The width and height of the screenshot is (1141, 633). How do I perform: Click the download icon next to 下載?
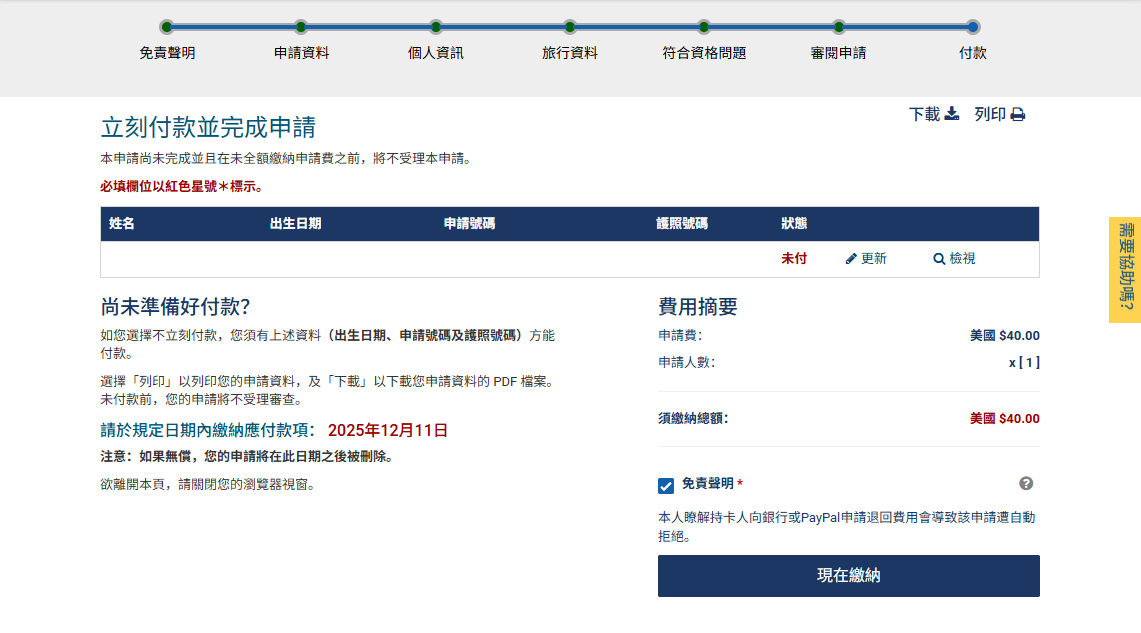click(952, 114)
